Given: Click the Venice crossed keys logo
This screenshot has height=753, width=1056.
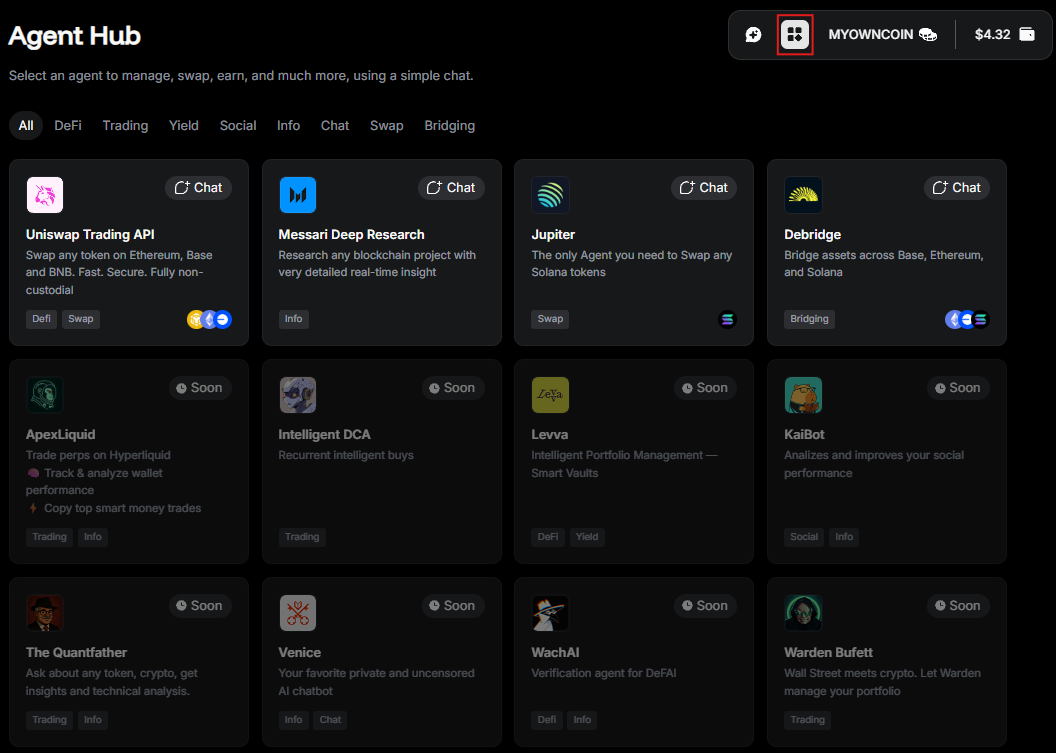Looking at the screenshot, I should click(x=298, y=612).
